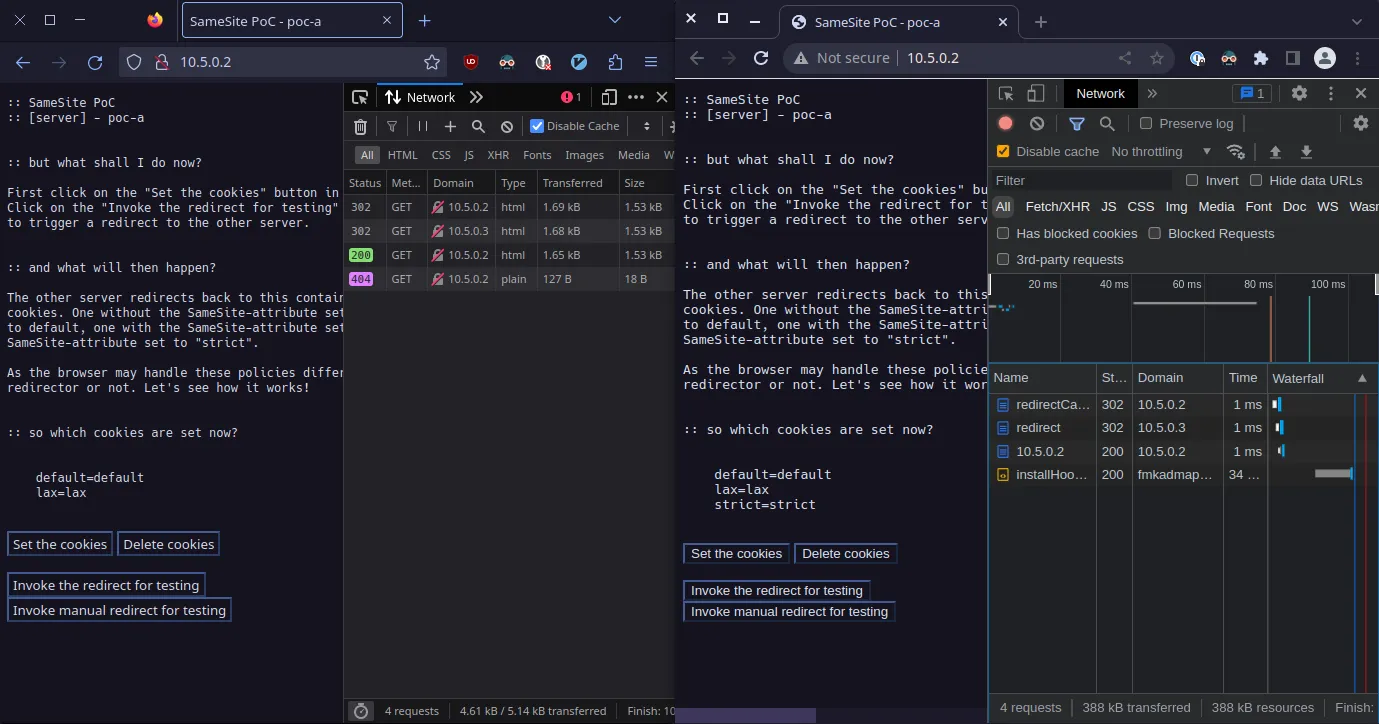Viewport: 1379px width, 724px height.
Task: Open Chrome network conditions Wi-Fi icon
Action: [x=1236, y=152]
